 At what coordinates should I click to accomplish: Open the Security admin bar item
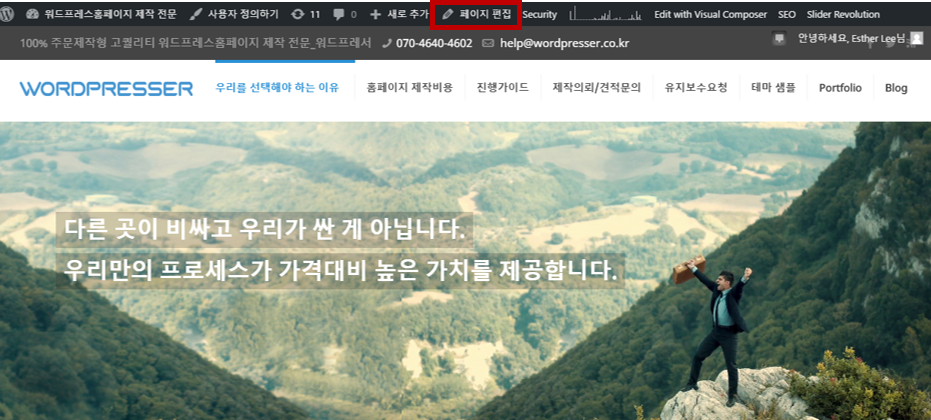tap(540, 14)
